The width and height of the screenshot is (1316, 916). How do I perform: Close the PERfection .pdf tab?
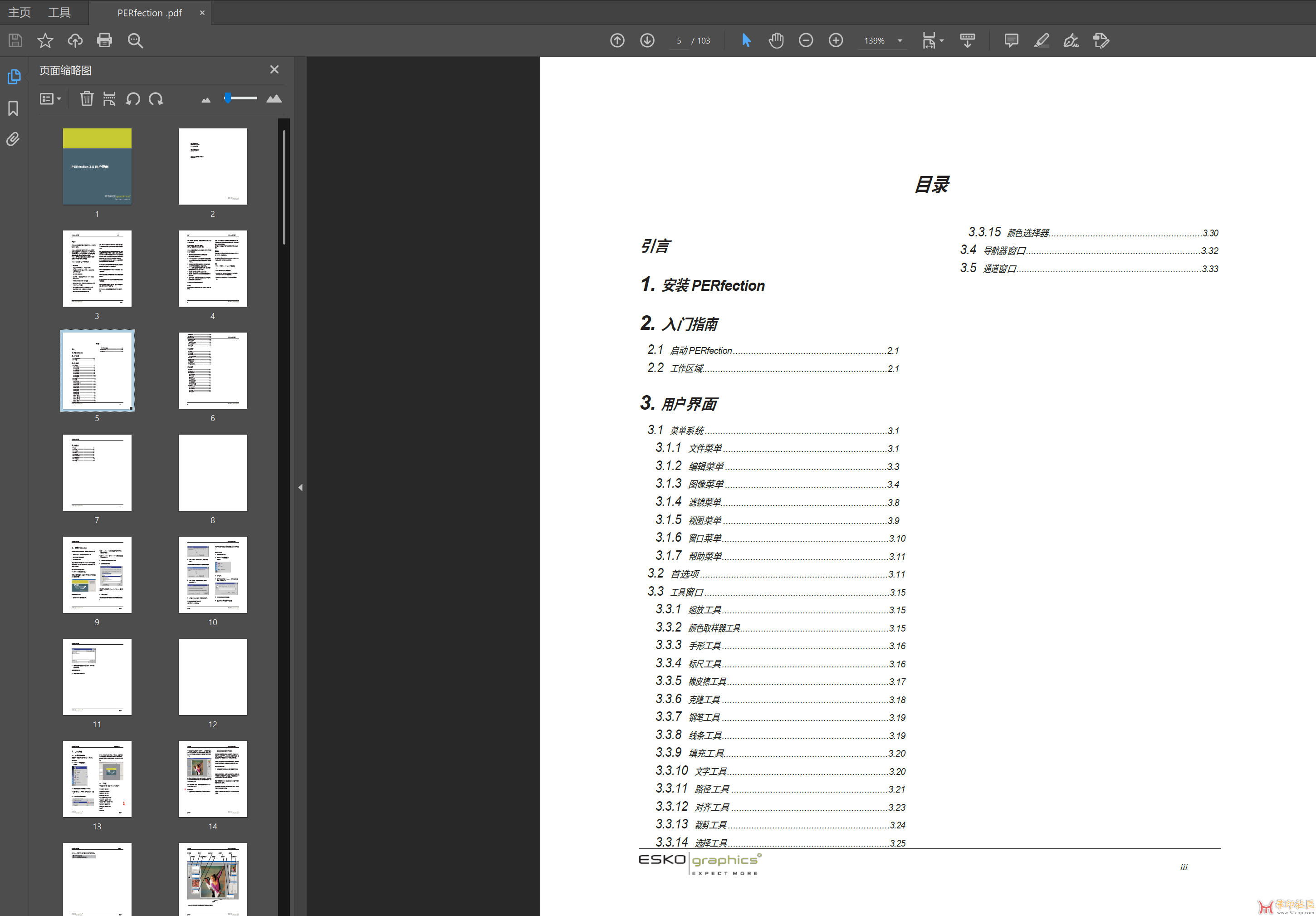pos(202,13)
